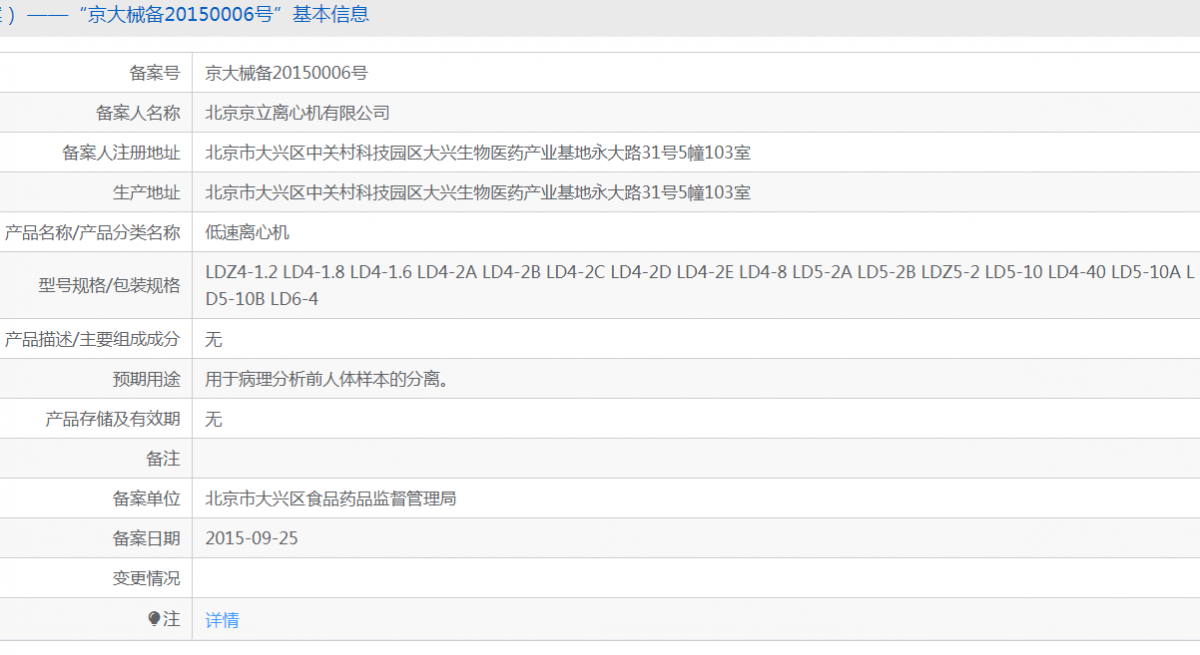Select the date 2015-09-25
This screenshot has width=1200, height=655.
(251, 539)
